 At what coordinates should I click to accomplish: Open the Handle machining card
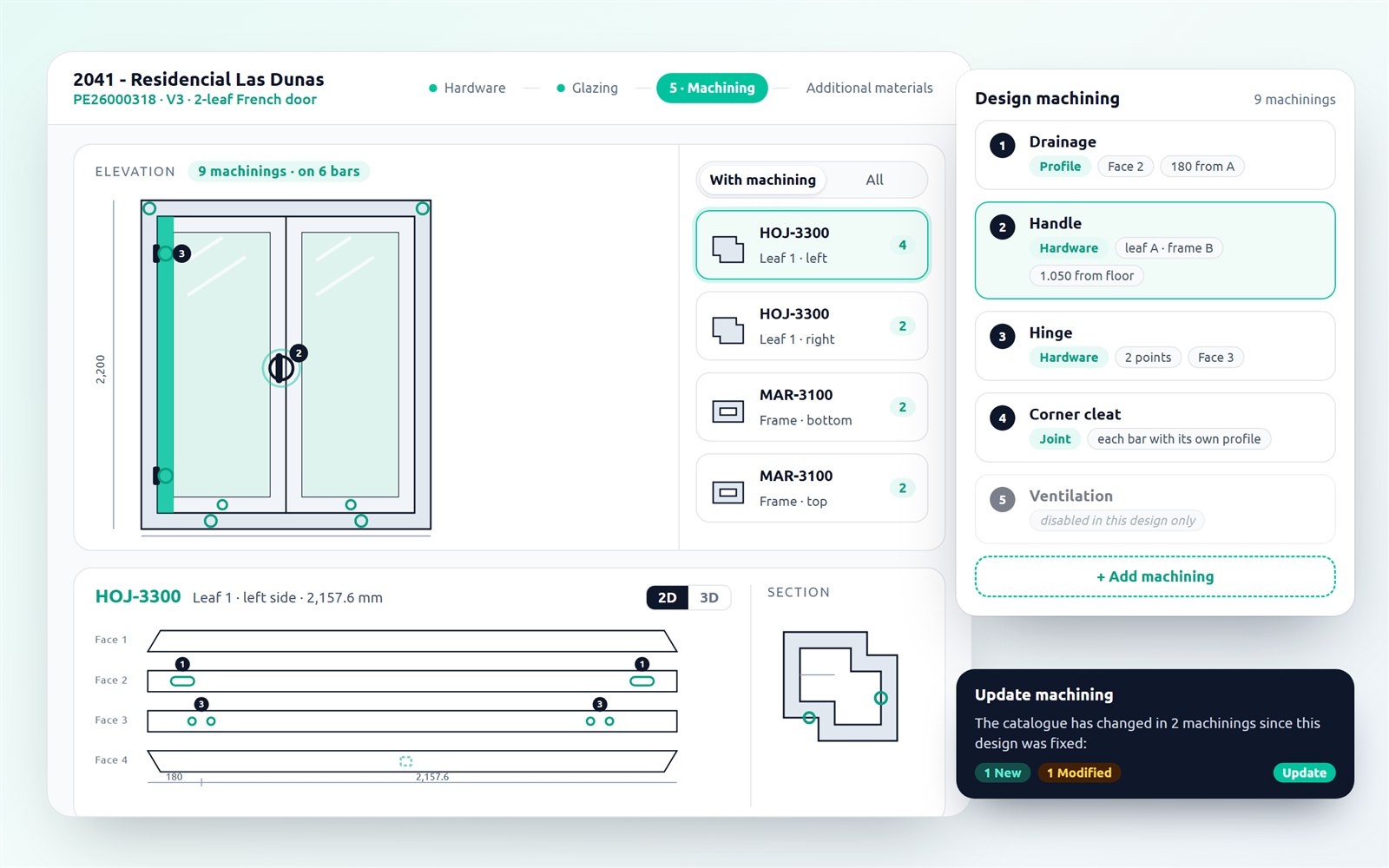[1155, 251]
